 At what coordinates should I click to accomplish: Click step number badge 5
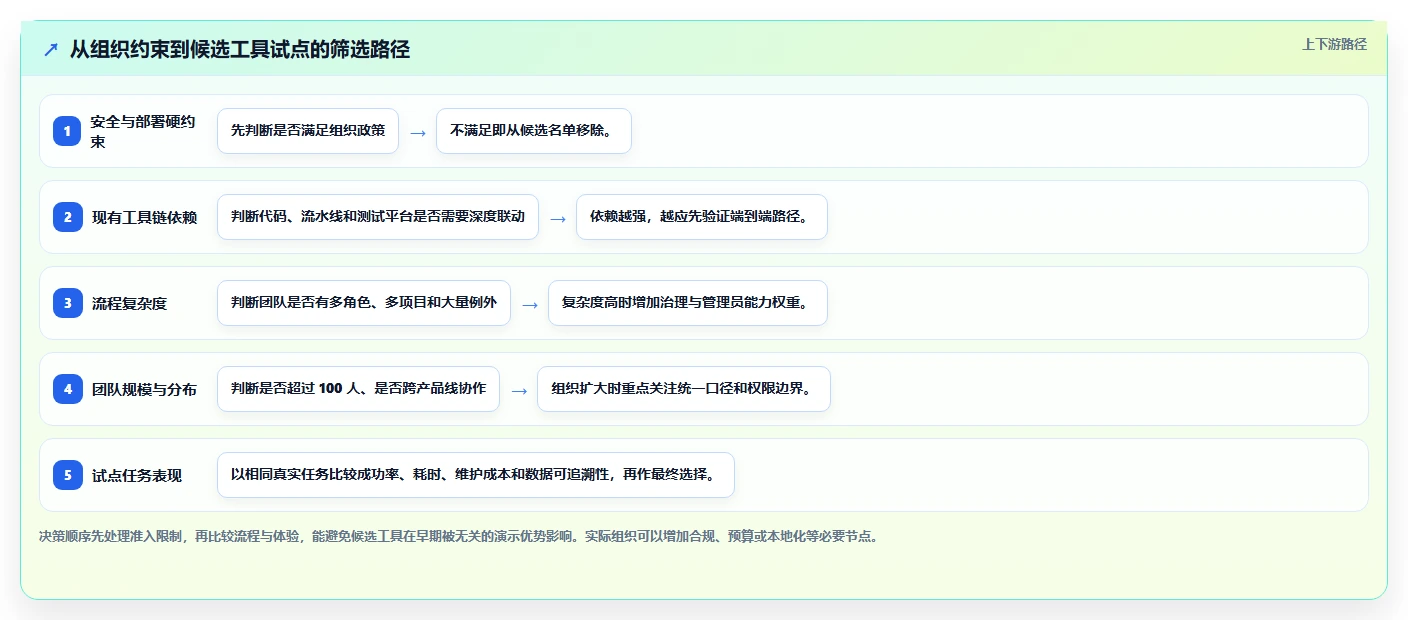pos(68,475)
